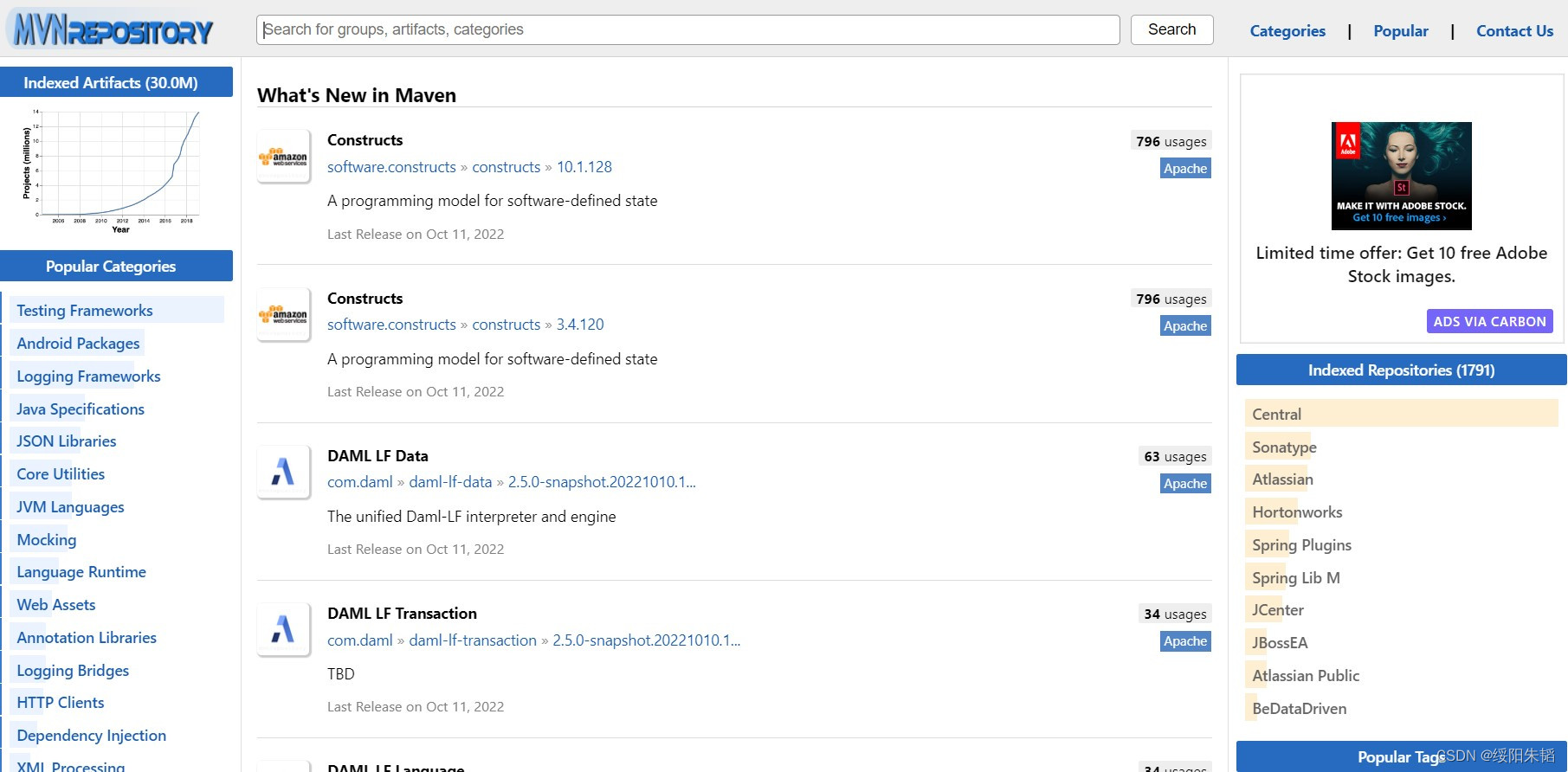Open DAML LF Data title
The image size is (1568, 772).
(377, 456)
